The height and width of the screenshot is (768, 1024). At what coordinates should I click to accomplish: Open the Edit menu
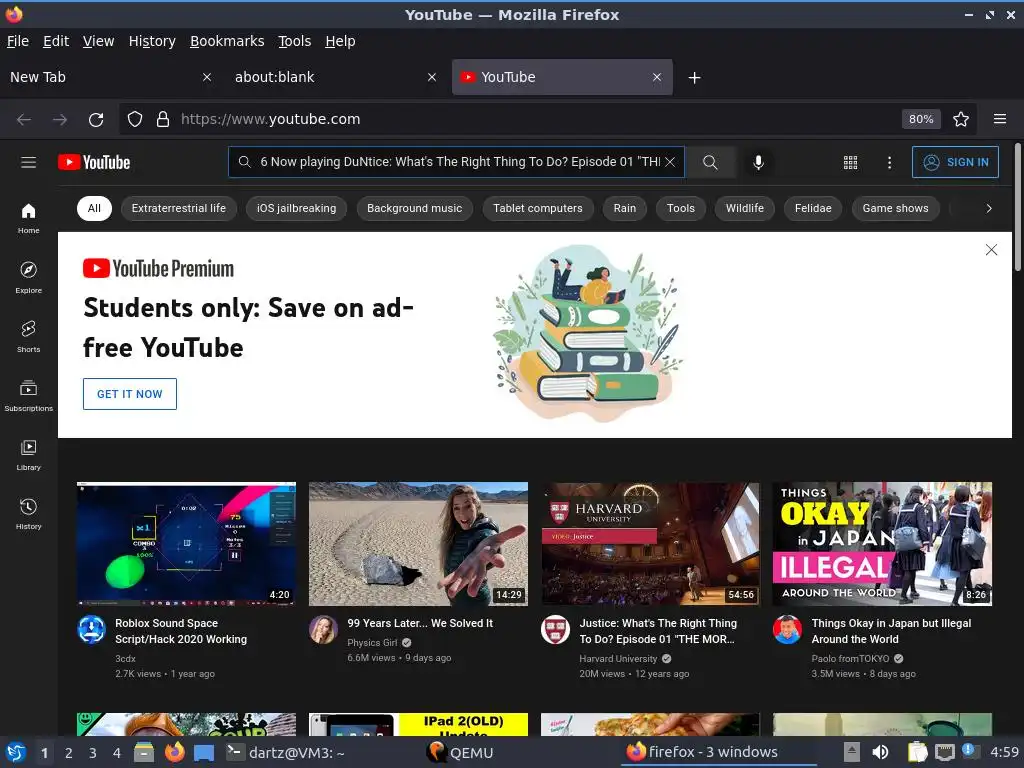click(56, 41)
